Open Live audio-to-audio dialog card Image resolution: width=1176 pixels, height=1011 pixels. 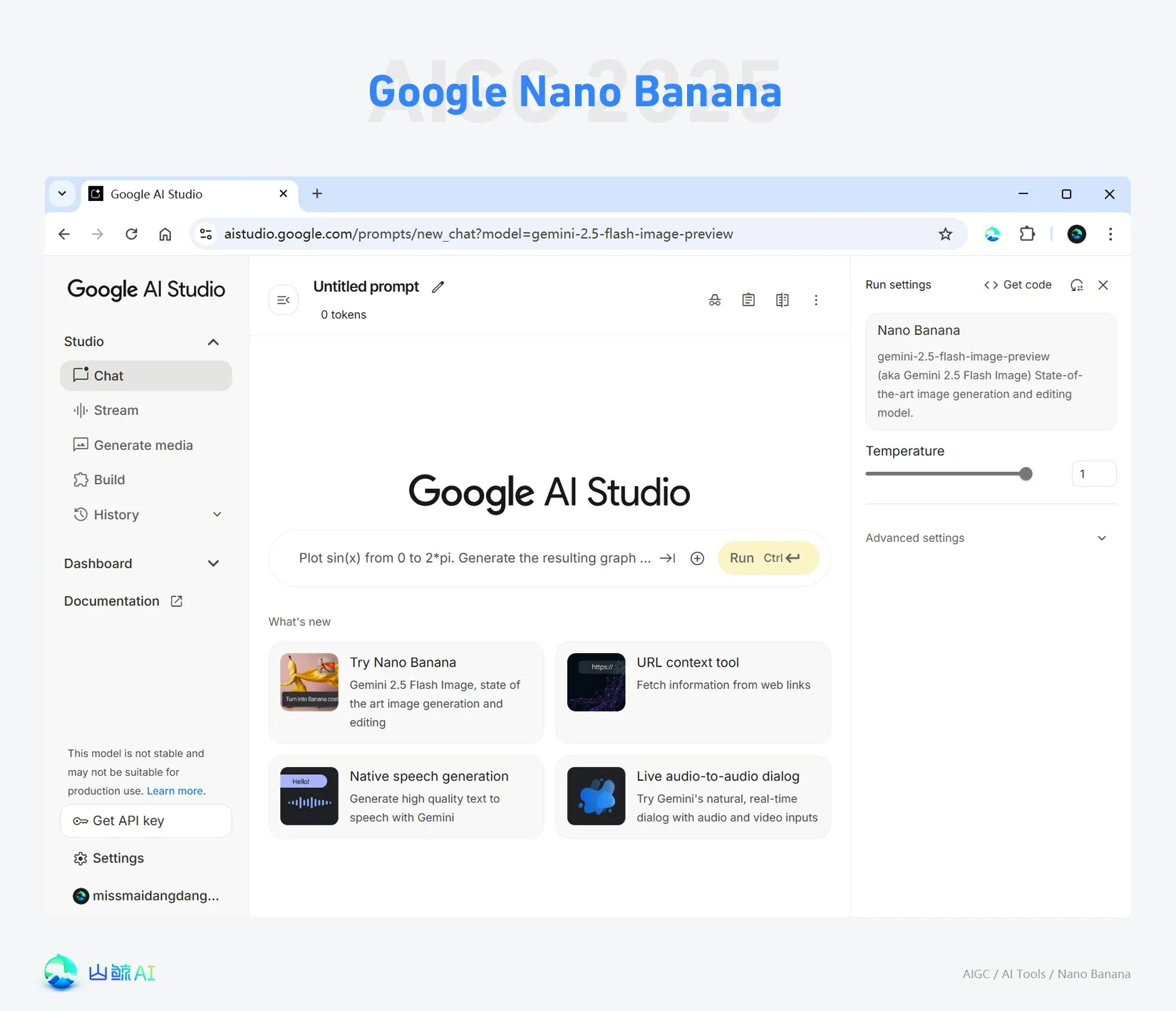[693, 797]
